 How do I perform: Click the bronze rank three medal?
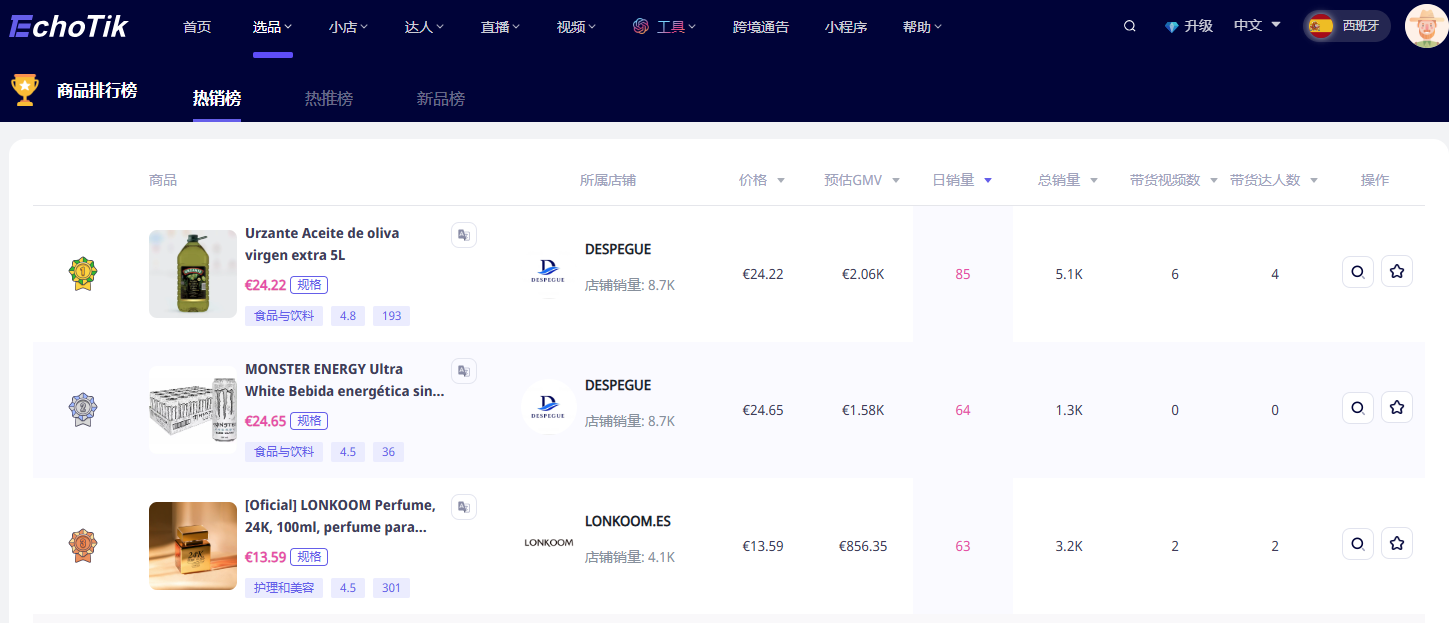click(82, 546)
